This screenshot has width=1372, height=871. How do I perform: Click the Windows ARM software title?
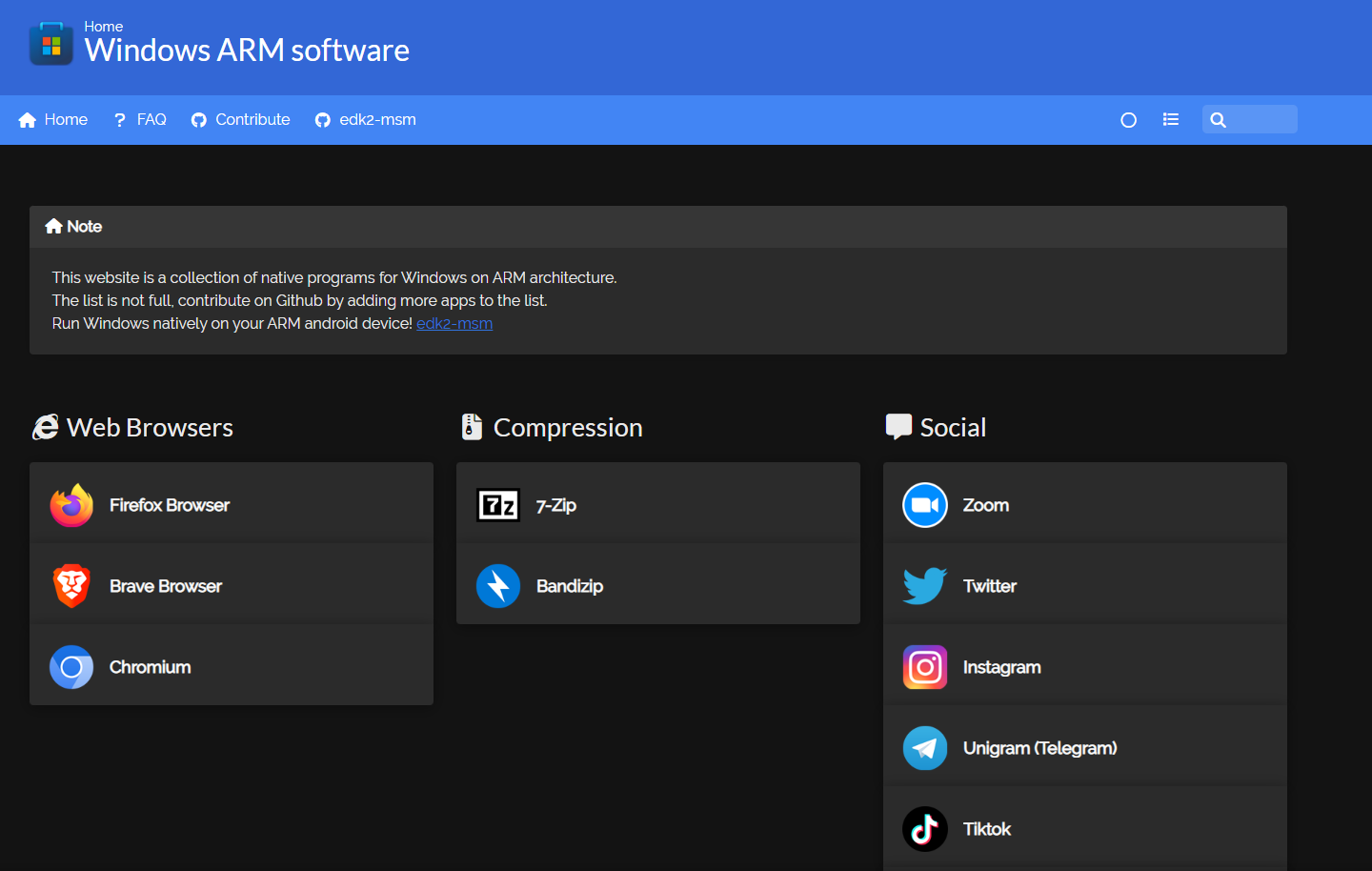coord(247,51)
